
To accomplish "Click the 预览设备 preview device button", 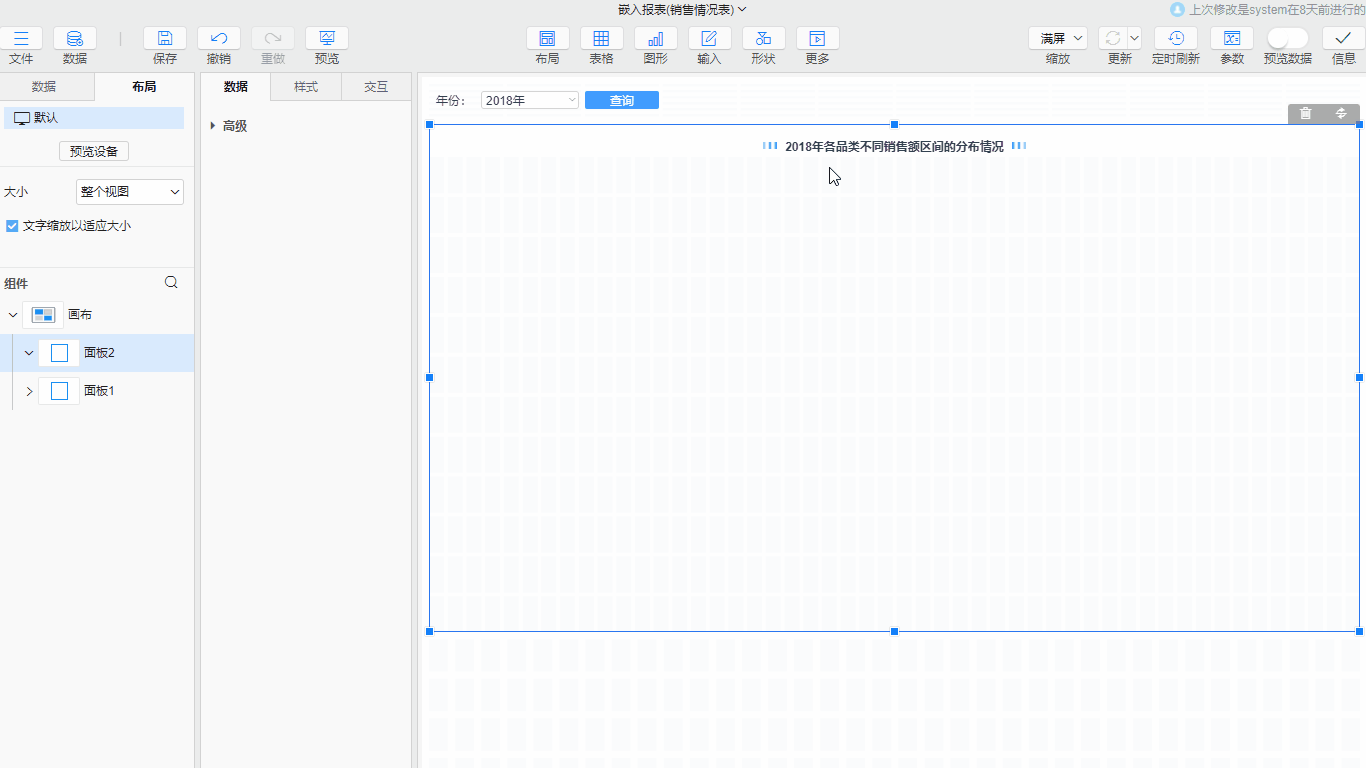I will (94, 152).
